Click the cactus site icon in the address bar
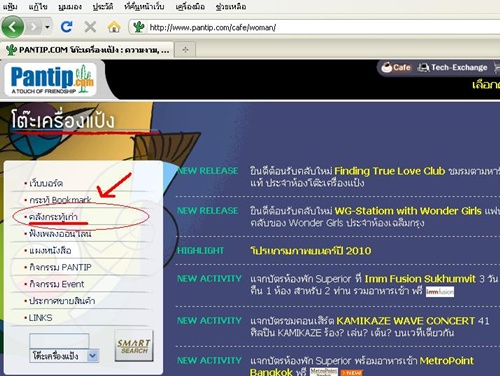500x376 pixels. (x=139, y=27)
